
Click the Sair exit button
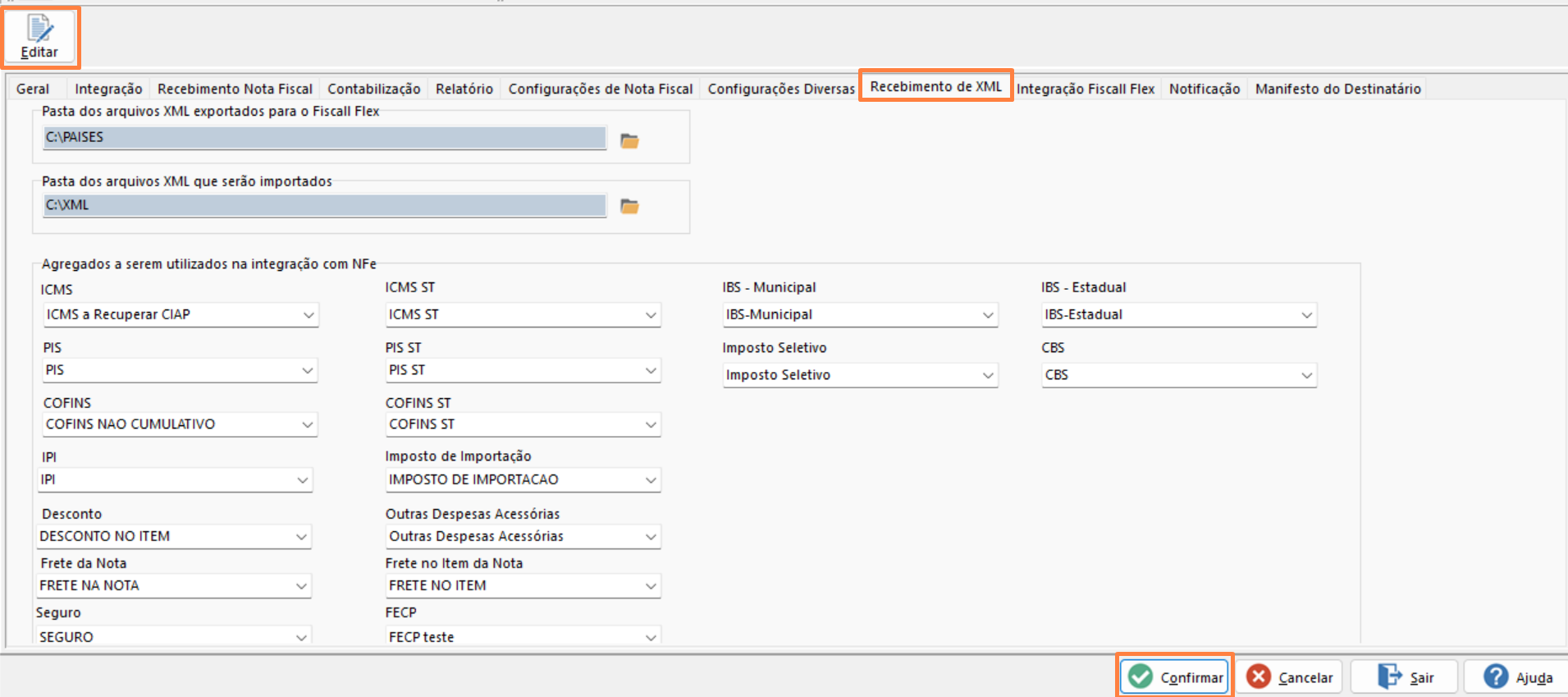point(1404,676)
